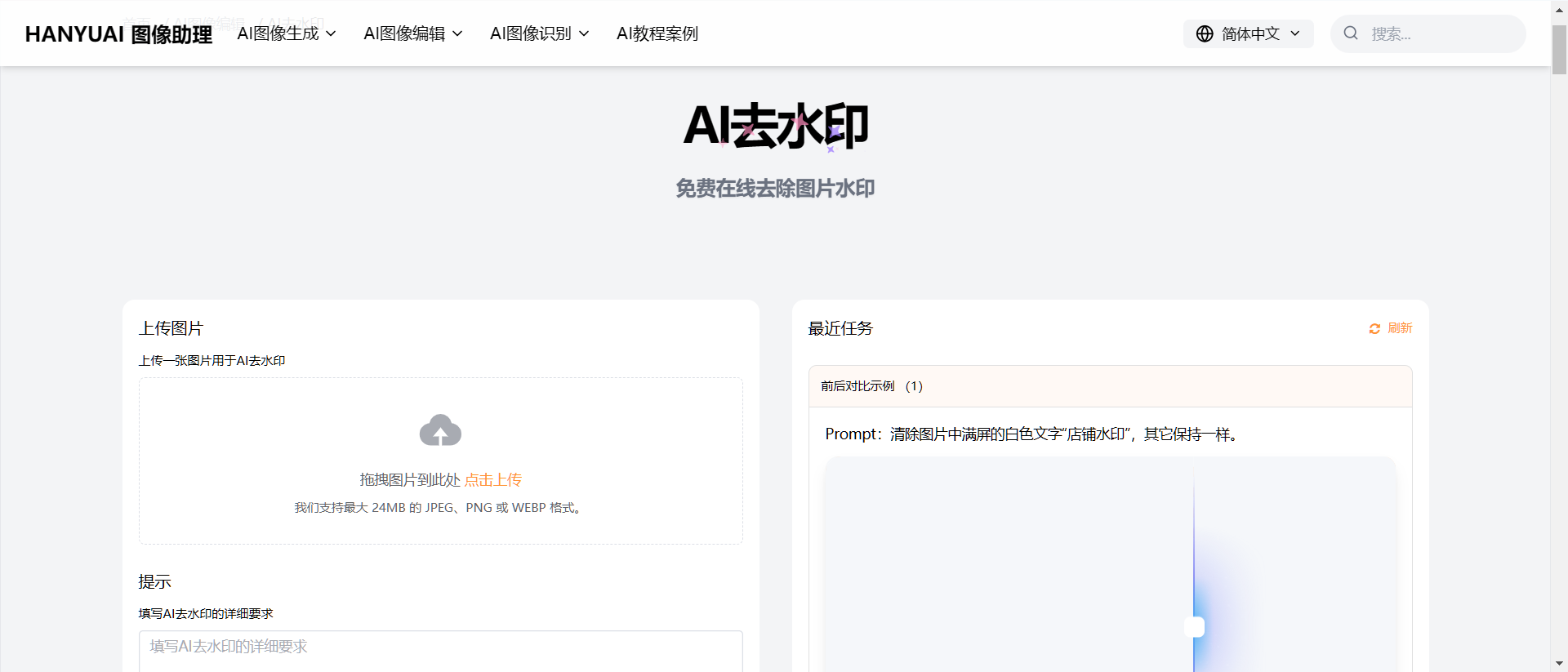Click the 最近任务 heading

click(840, 328)
